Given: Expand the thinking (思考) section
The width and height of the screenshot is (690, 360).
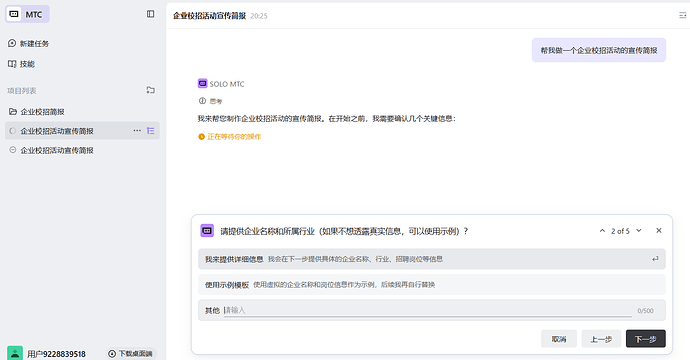Looking at the screenshot, I should tap(211, 101).
